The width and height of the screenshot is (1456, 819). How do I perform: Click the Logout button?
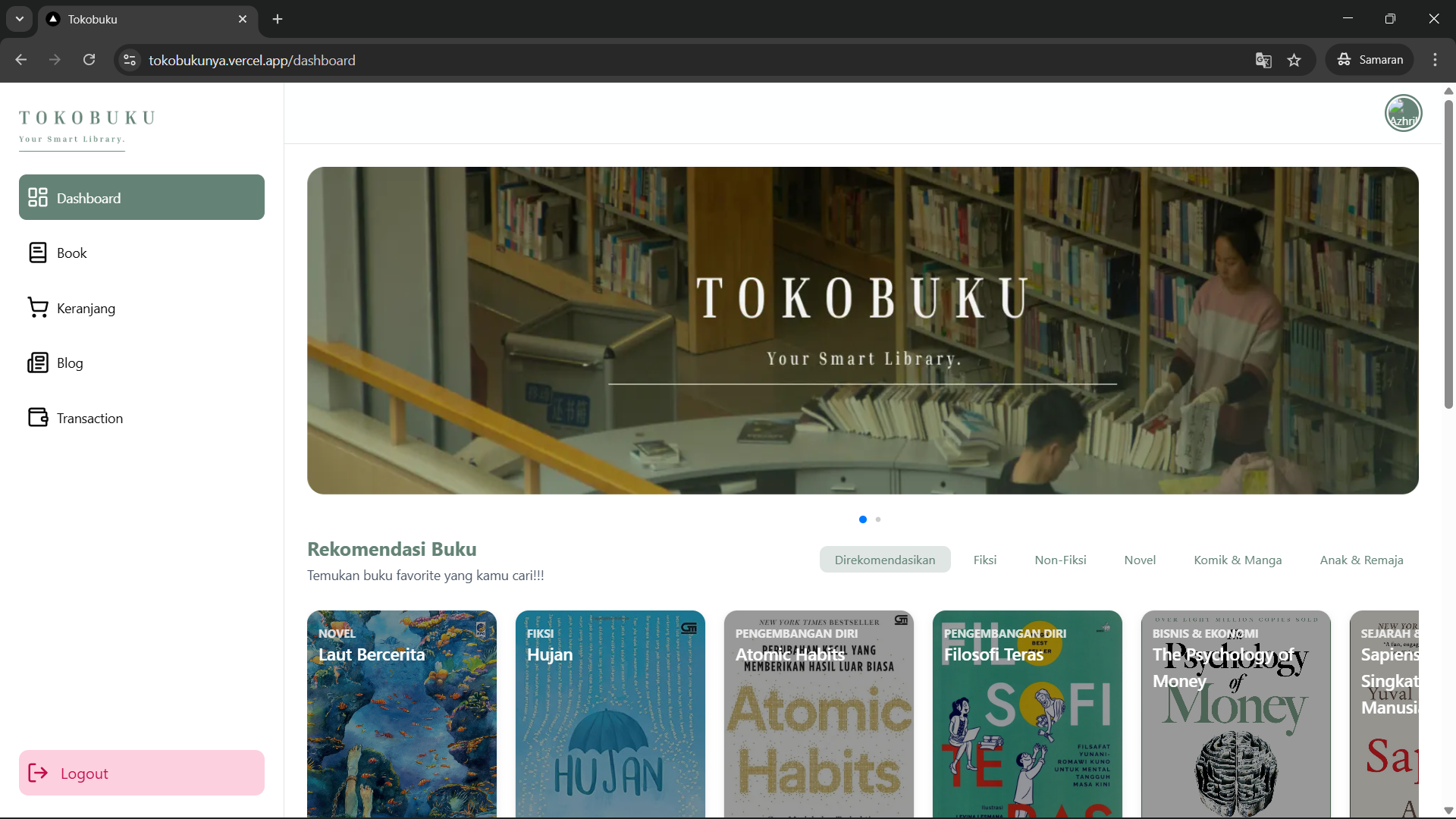[141, 773]
